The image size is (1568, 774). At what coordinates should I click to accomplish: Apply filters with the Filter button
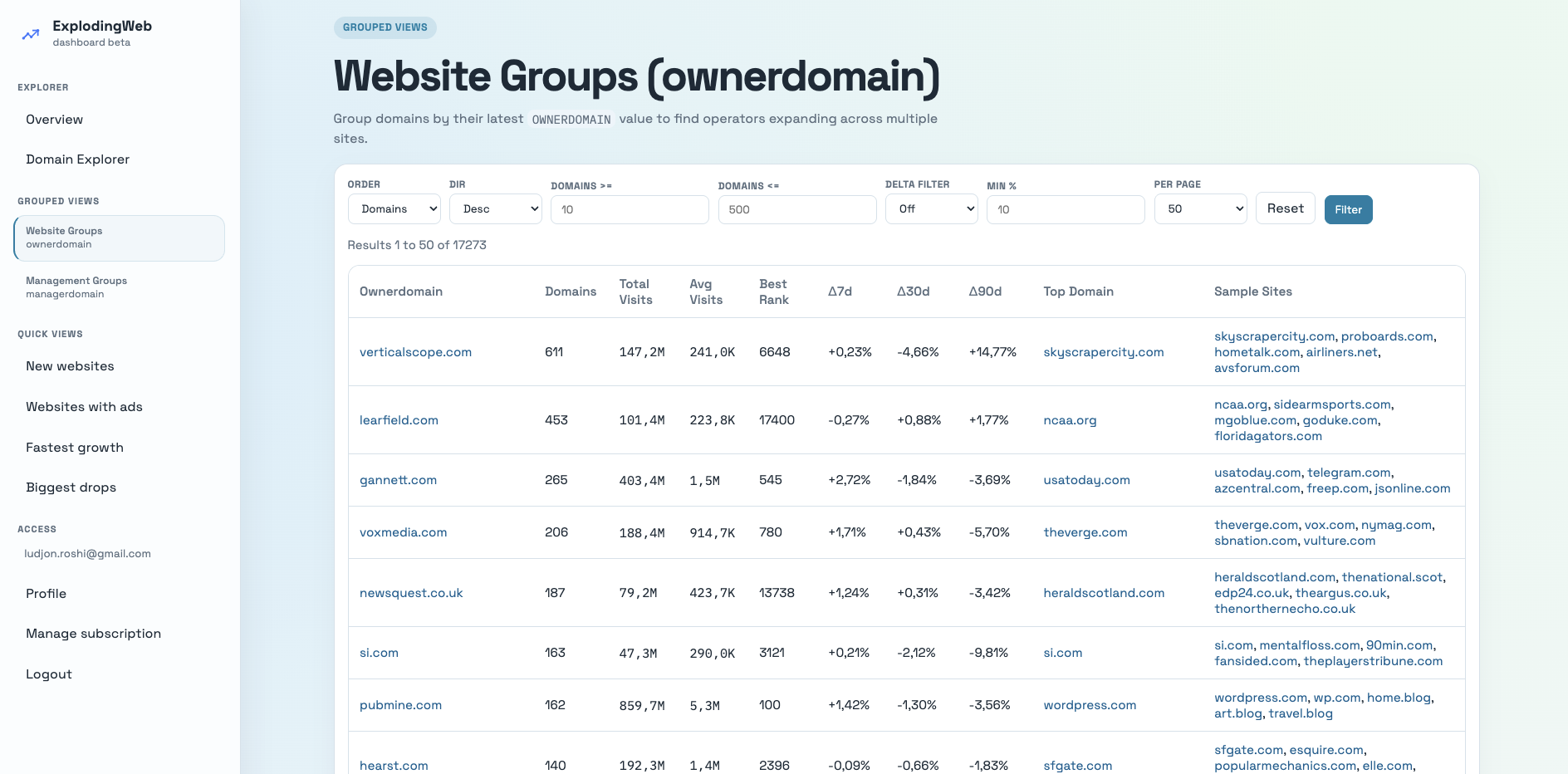[x=1349, y=210]
